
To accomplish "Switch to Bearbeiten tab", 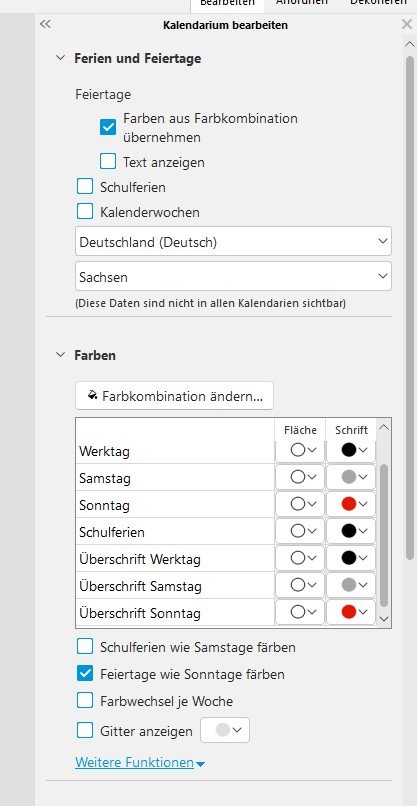I will click(x=227, y=3).
